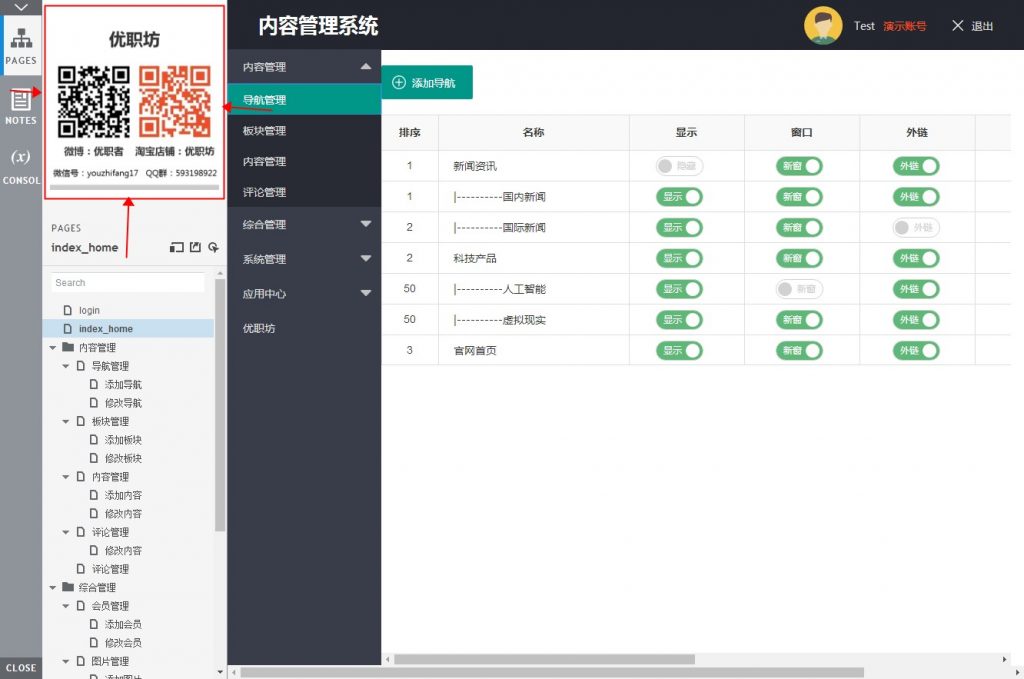Expand the 应用中心 sidebar menu arrow
This screenshot has height=679, width=1024.
coord(365,294)
